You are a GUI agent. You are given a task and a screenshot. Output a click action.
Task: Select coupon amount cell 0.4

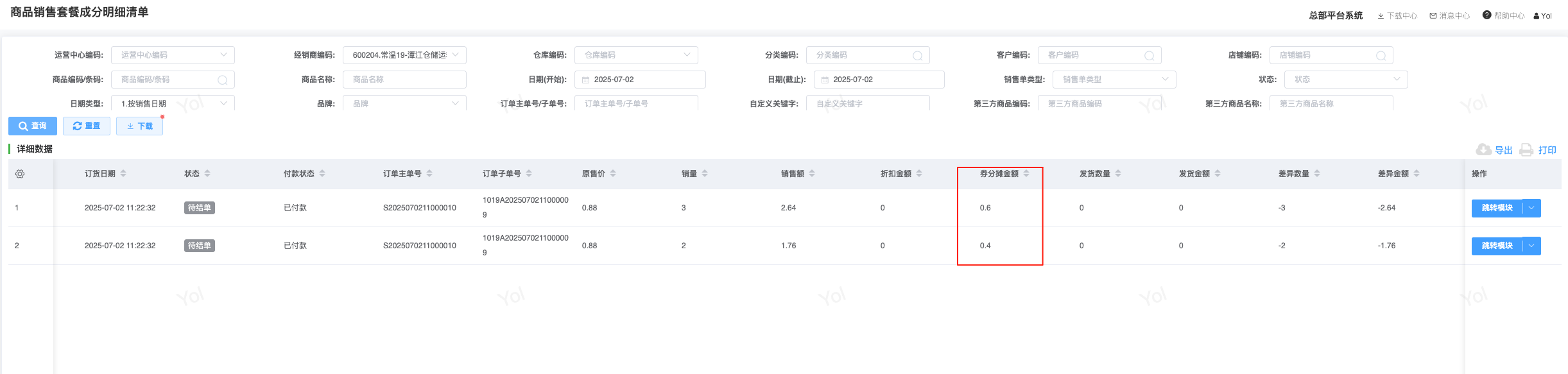[x=985, y=246]
